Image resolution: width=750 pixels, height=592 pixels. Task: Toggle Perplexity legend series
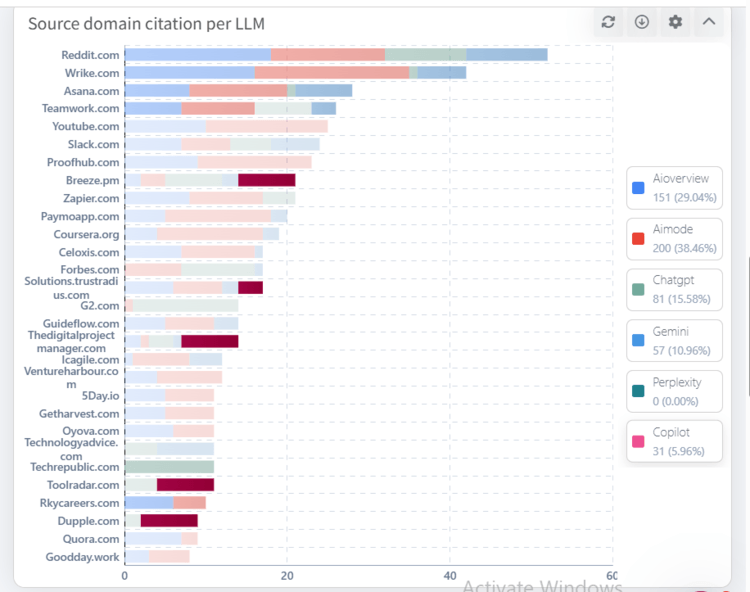point(674,391)
